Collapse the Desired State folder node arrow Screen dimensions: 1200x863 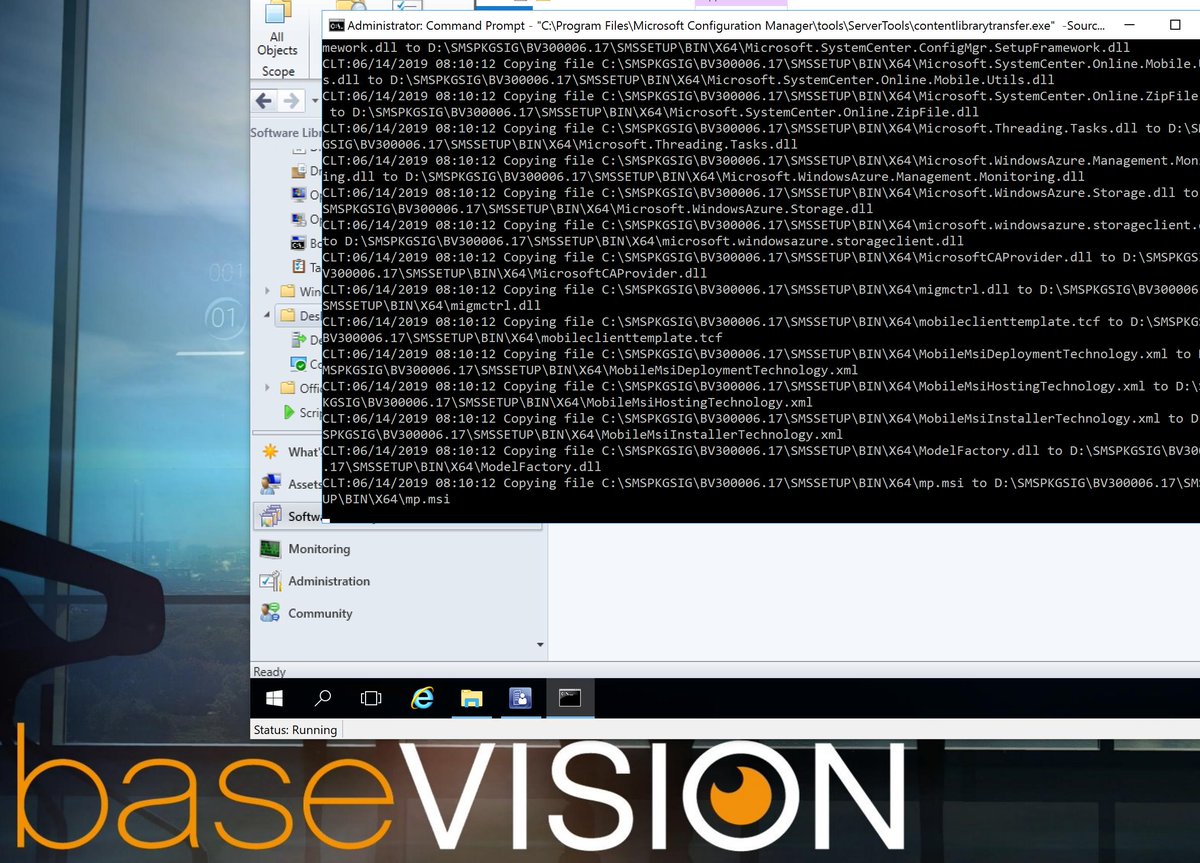click(x=267, y=315)
